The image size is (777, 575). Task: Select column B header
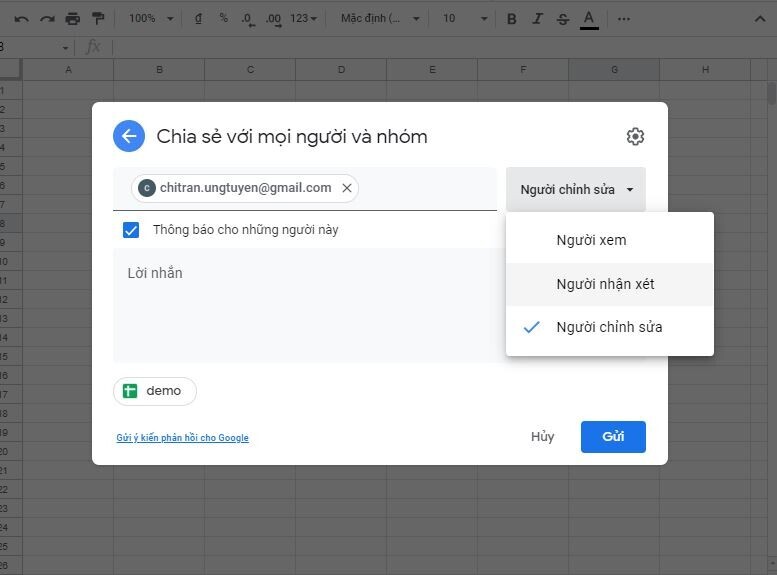(x=159, y=69)
